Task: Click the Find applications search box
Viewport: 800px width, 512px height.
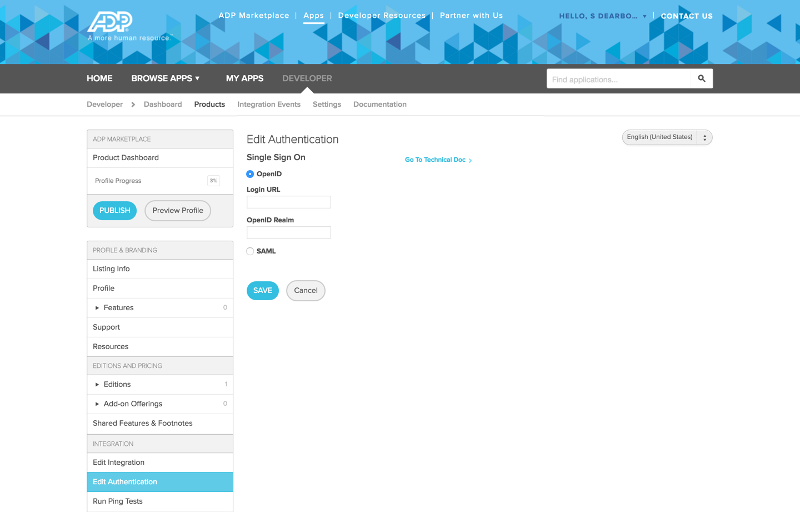Action: 618,79
